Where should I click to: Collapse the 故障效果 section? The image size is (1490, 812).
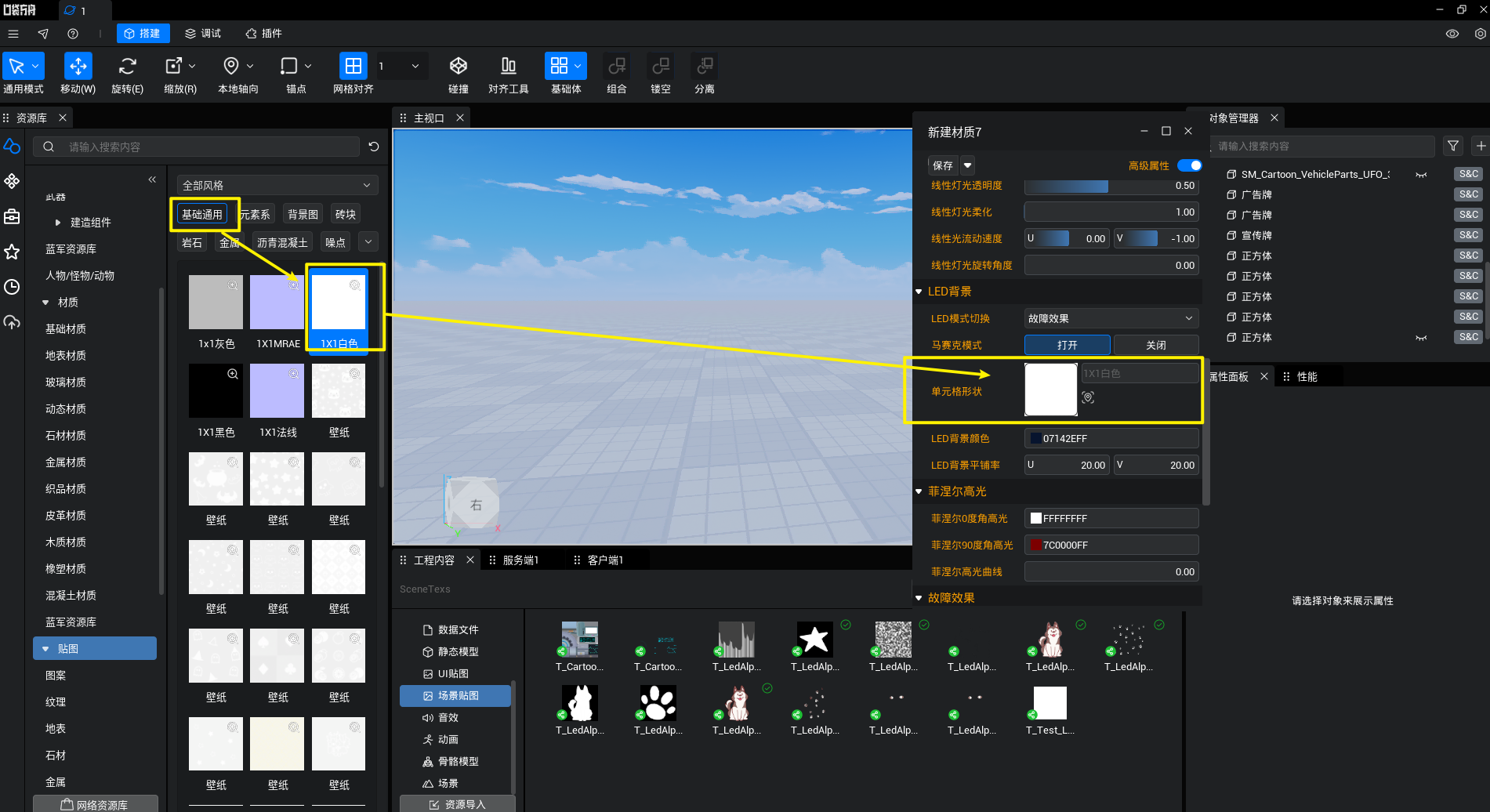919,598
